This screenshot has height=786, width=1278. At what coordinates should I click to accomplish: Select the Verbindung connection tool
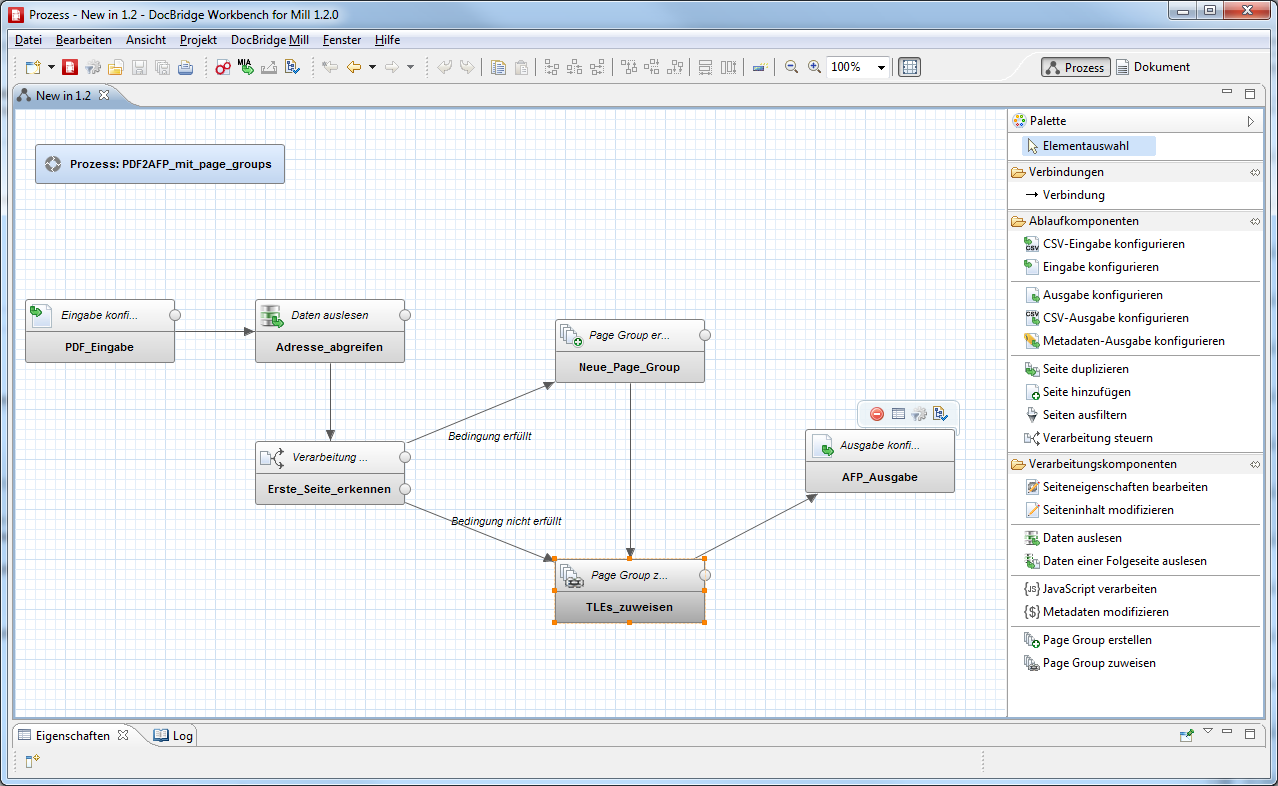click(x=1073, y=195)
